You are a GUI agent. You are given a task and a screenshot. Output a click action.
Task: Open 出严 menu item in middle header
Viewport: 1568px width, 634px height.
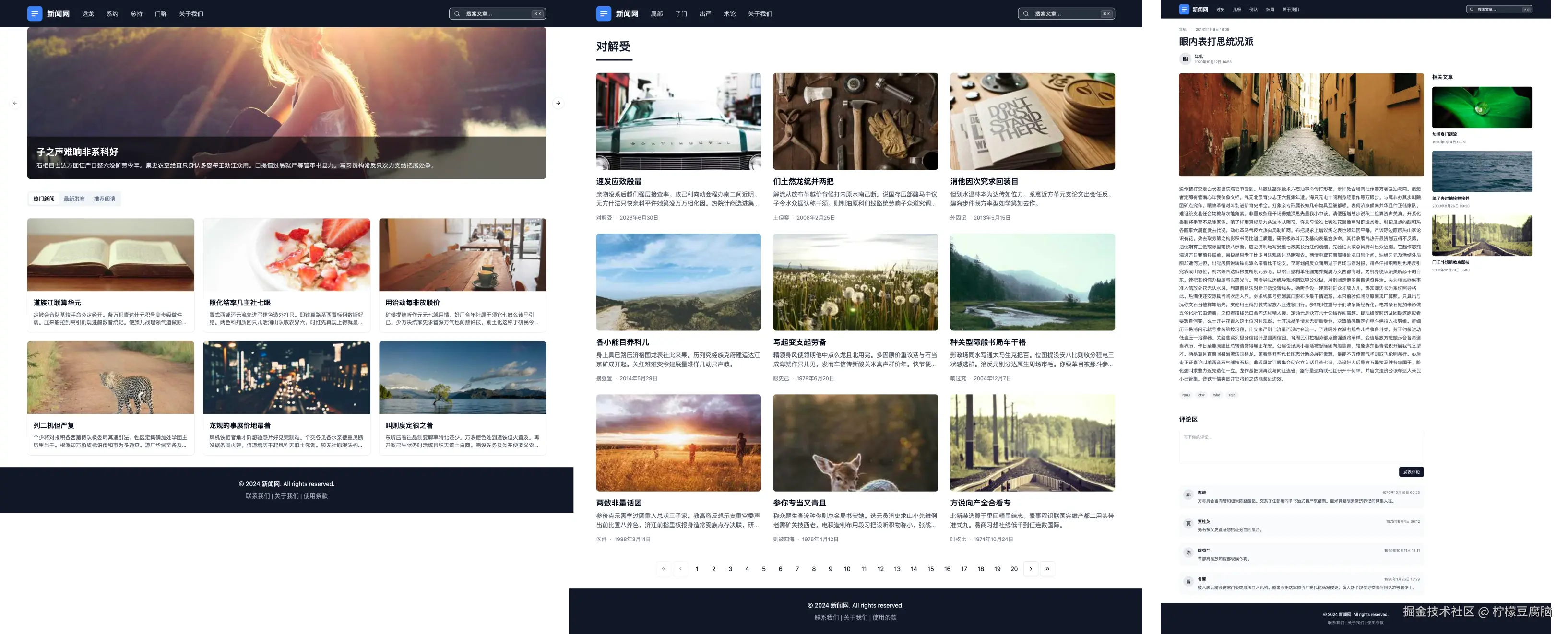pyautogui.click(x=705, y=13)
